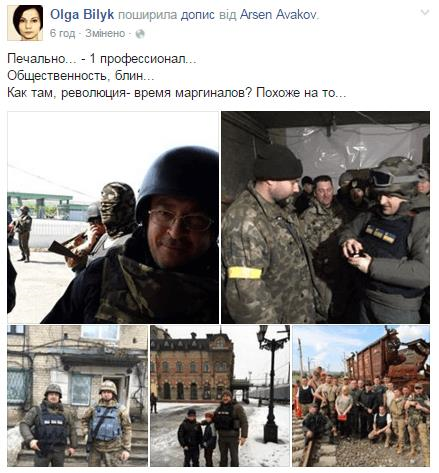439x473 pixels.
Task: Click the word 'поширила' in post header
Action: pos(148,15)
